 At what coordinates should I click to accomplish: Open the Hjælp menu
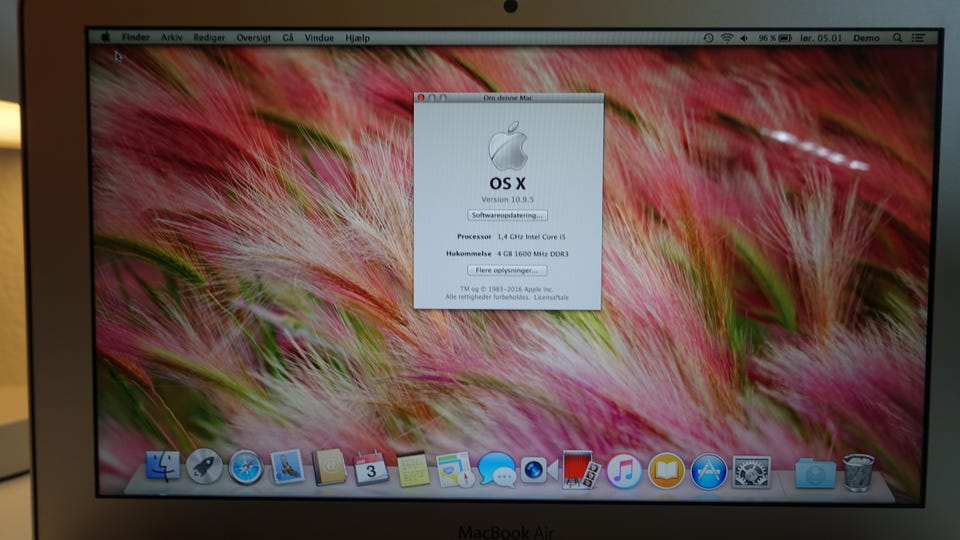tap(357, 38)
